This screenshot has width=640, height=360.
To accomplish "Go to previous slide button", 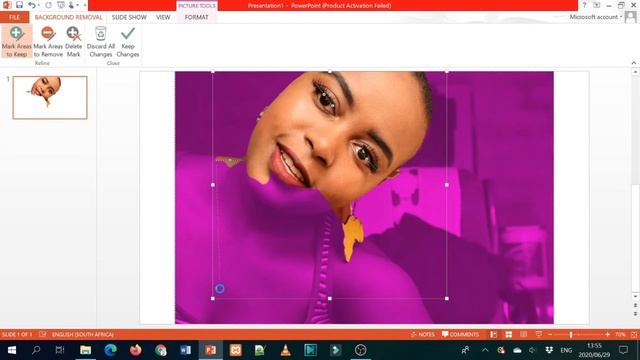I will (635, 305).
